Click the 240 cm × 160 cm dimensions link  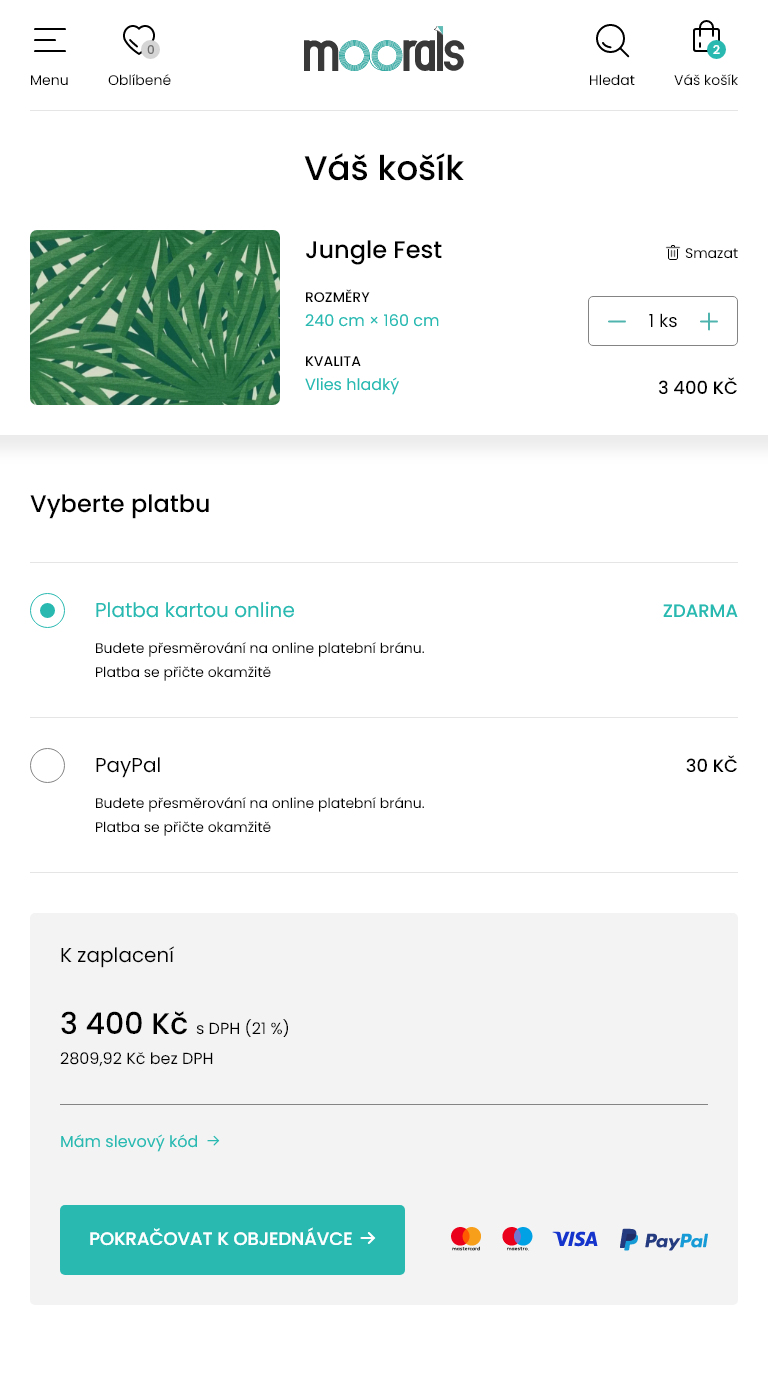tap(372, 320)
